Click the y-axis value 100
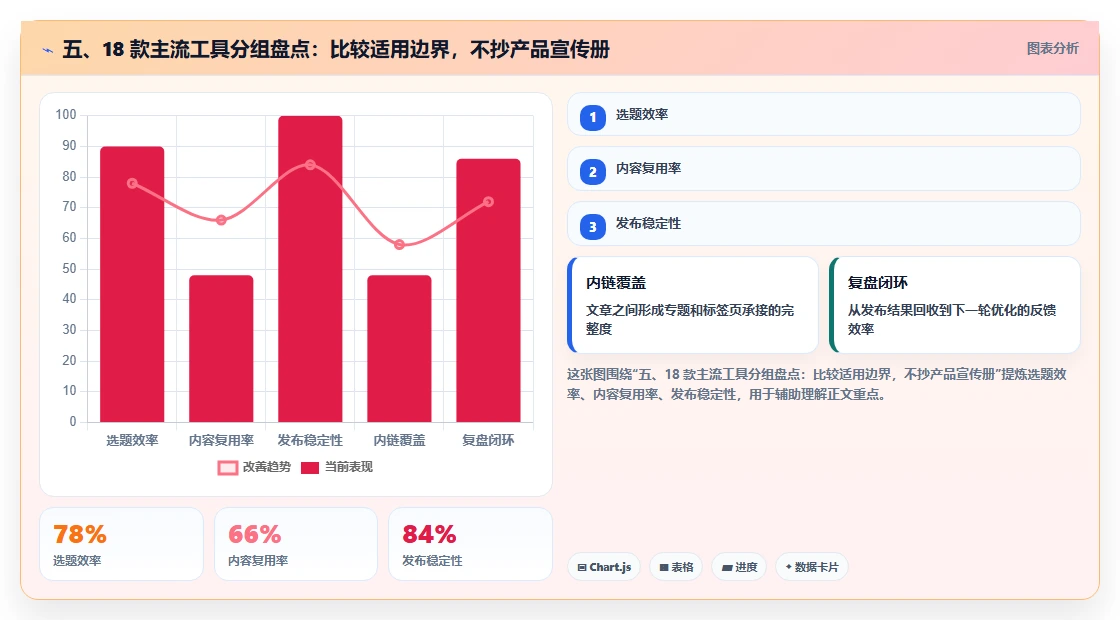1120x620 pixels. 66,115
